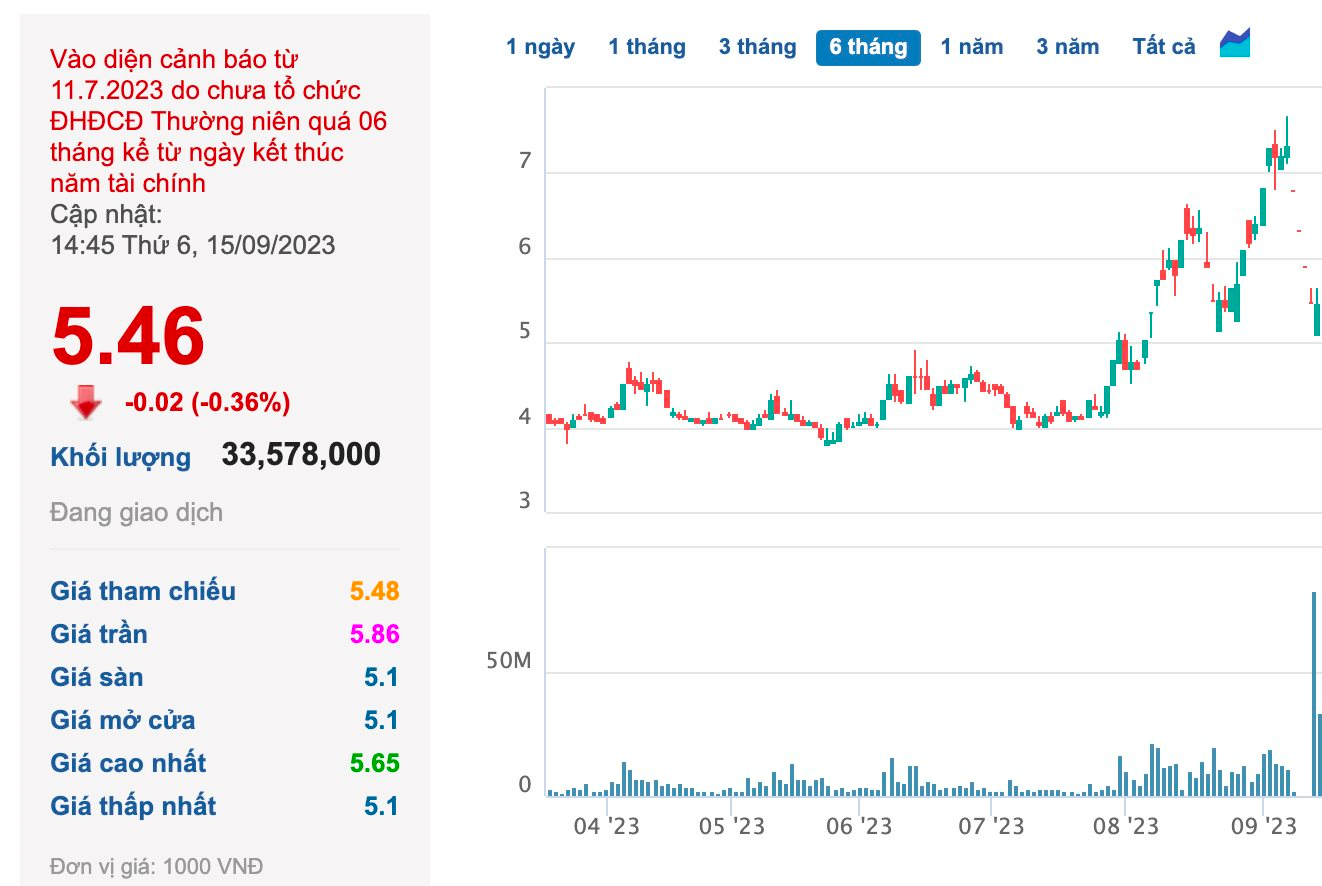Screen dimensions: 1322x886
Task: Click the "Khối lượng" label
Action: pyautogui.click(x=120, y=457)
